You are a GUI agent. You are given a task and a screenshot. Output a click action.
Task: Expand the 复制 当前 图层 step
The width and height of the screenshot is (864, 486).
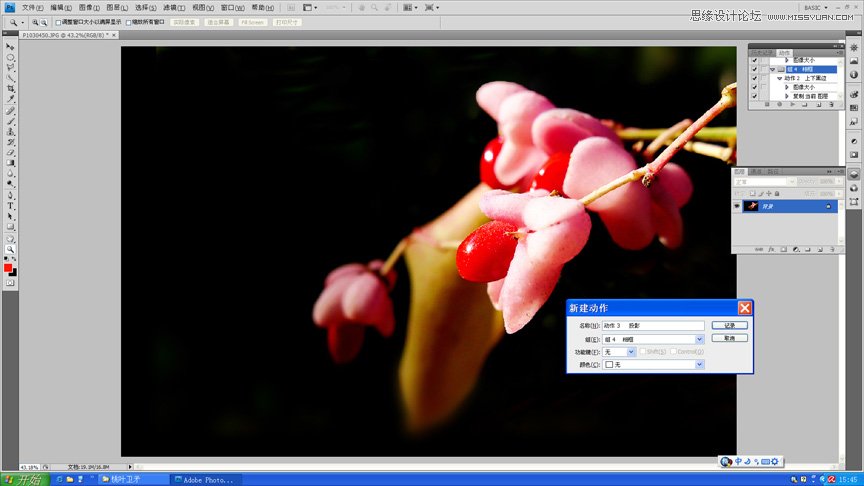787,96
